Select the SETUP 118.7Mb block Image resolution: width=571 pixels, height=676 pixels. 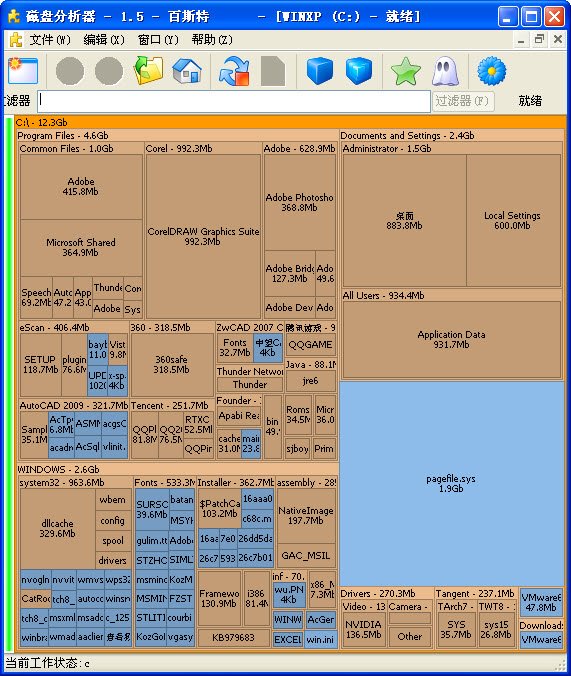41,364
